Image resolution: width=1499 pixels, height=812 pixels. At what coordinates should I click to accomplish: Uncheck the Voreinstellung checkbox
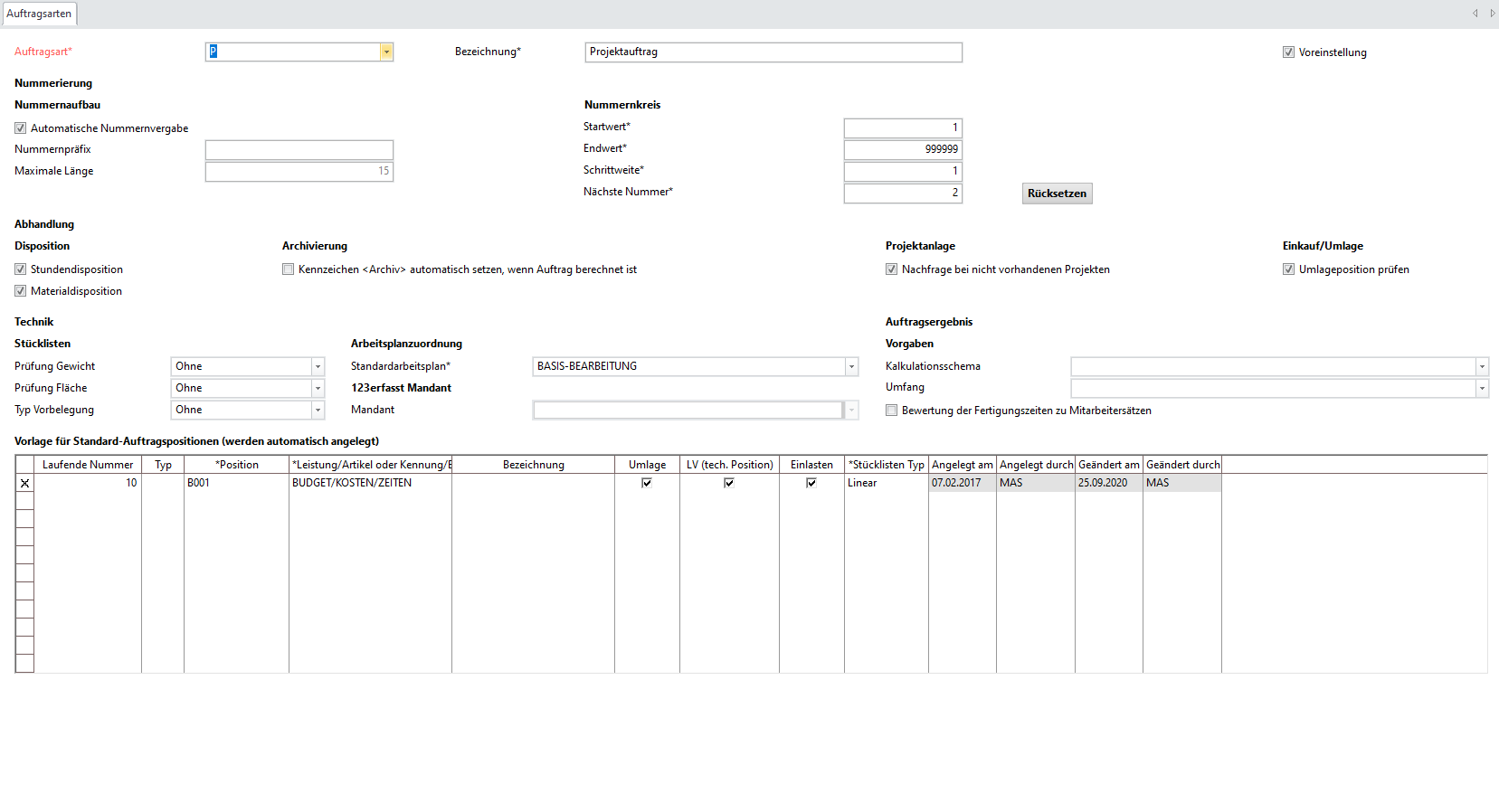point(1288,52)
